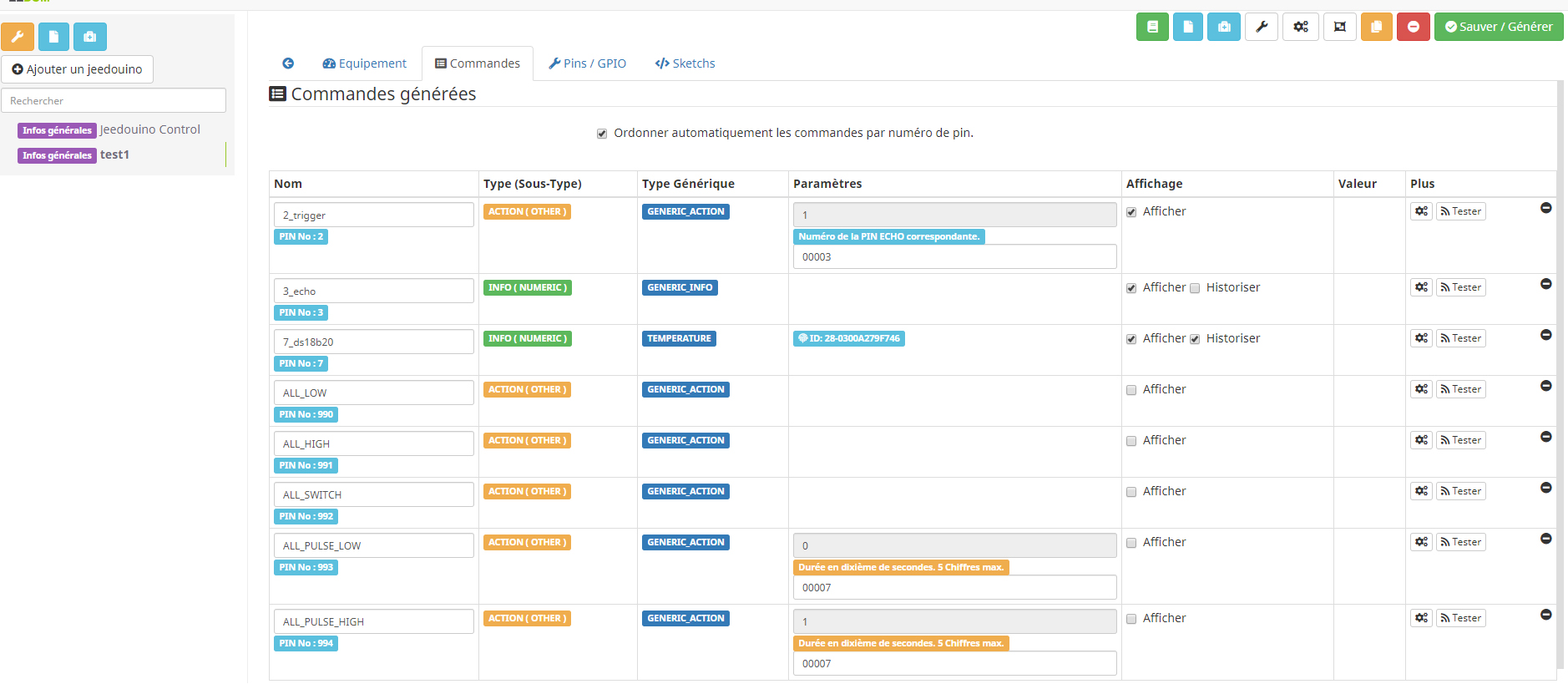Open advanced configuration with the double-gears toolbar icon

click(x=1301, y=27)
